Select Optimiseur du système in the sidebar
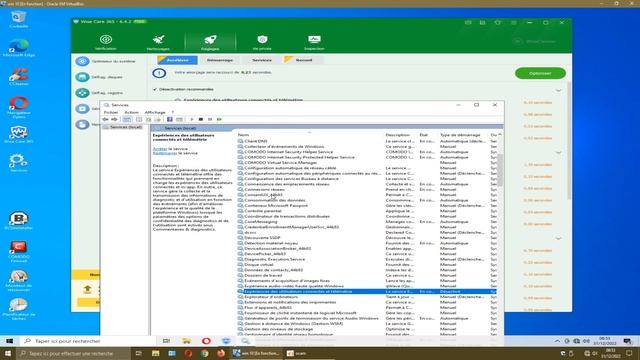This screenshot has width=640, height=360. [107, 61]
